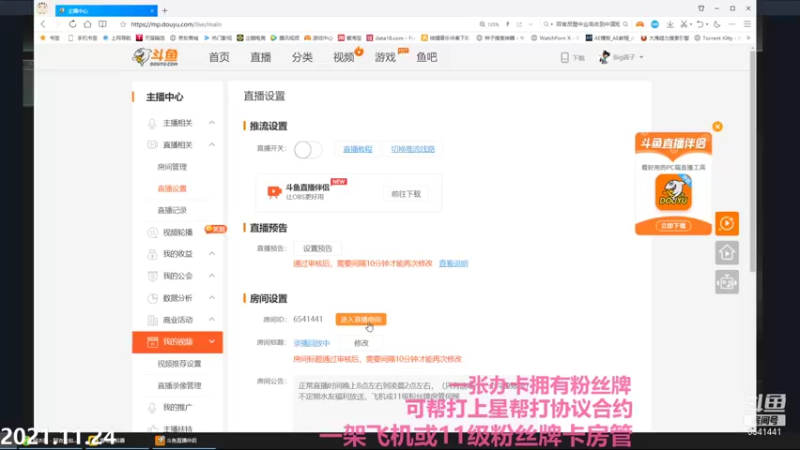Screen dimensions: 800x450
Task: Click the 视频轮播 sidebar icon
Action: click(x=152, y=232)
